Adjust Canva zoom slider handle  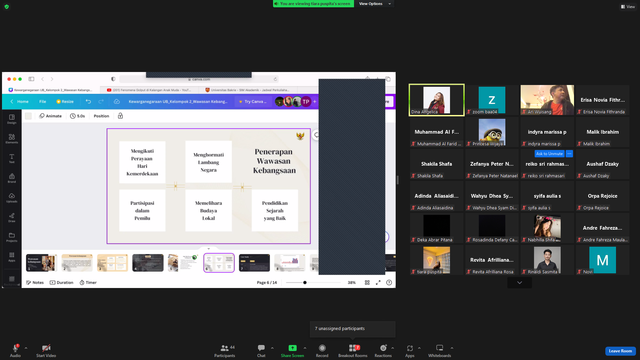click(305, 282)
